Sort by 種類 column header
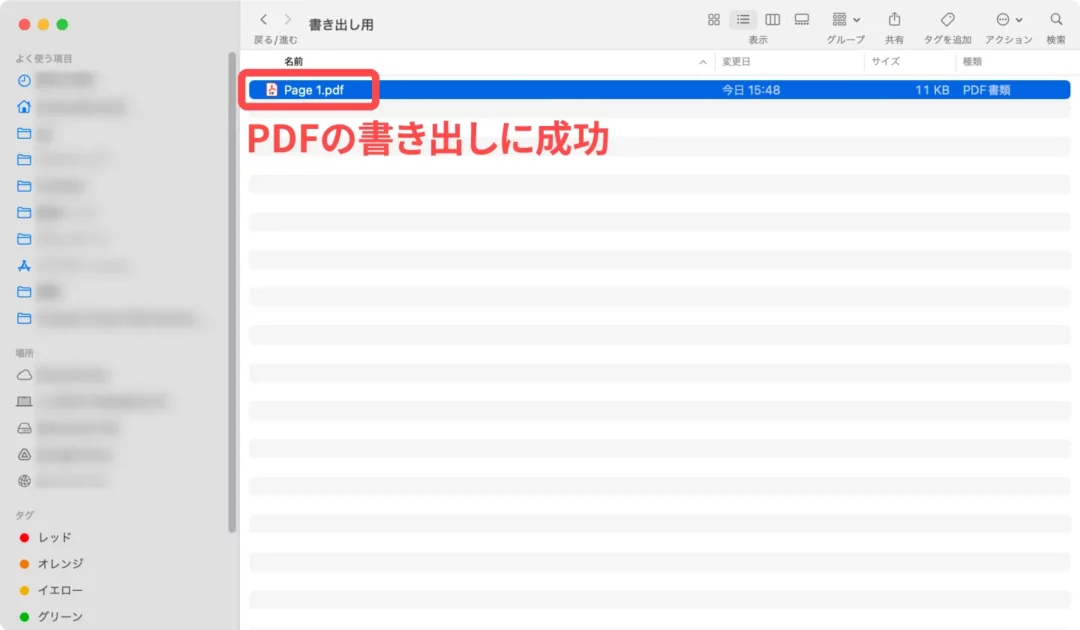Viewport: 1080px width, 630px height. click(971, 62)
